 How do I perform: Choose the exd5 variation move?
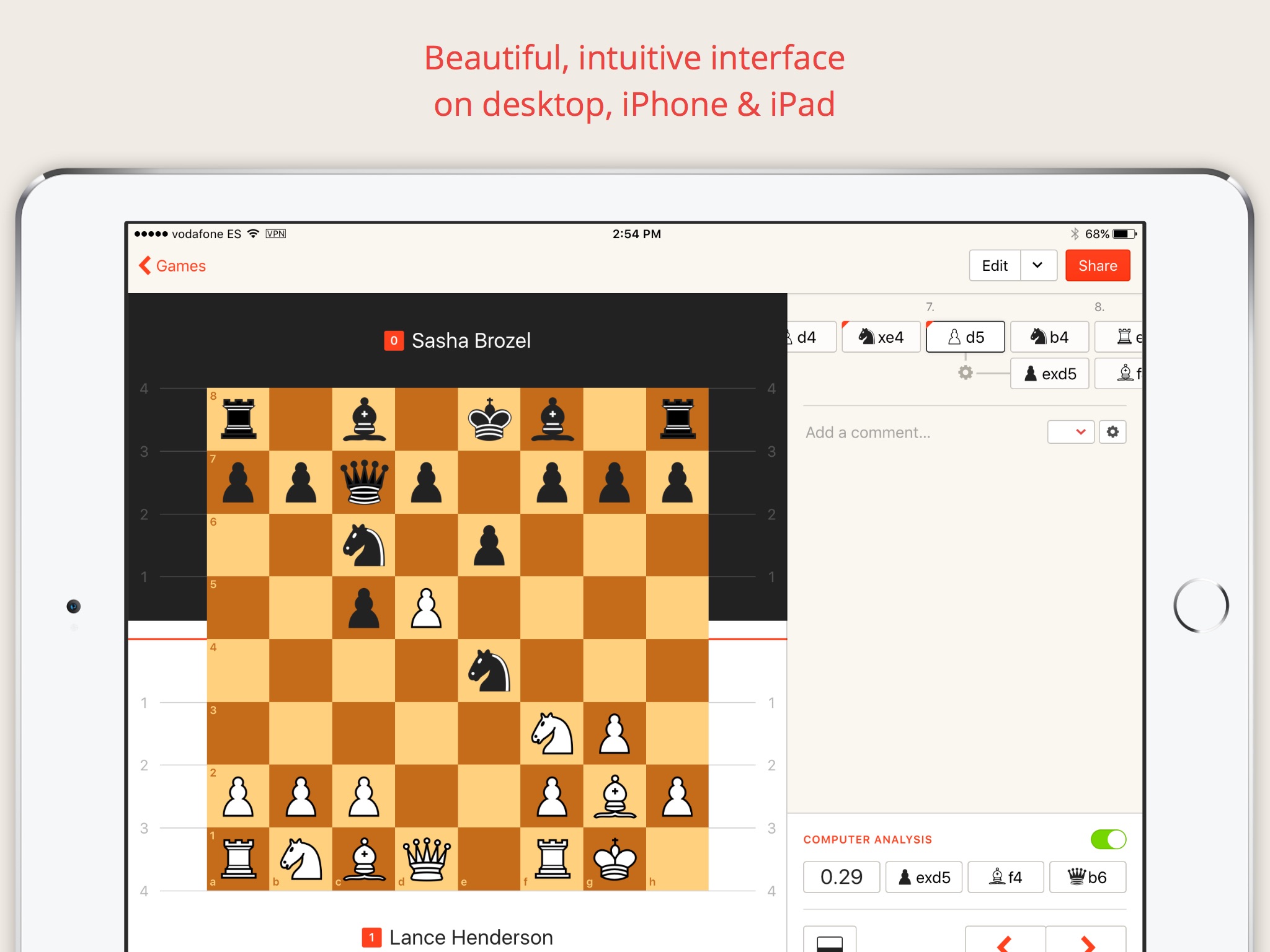point(1049,374)
